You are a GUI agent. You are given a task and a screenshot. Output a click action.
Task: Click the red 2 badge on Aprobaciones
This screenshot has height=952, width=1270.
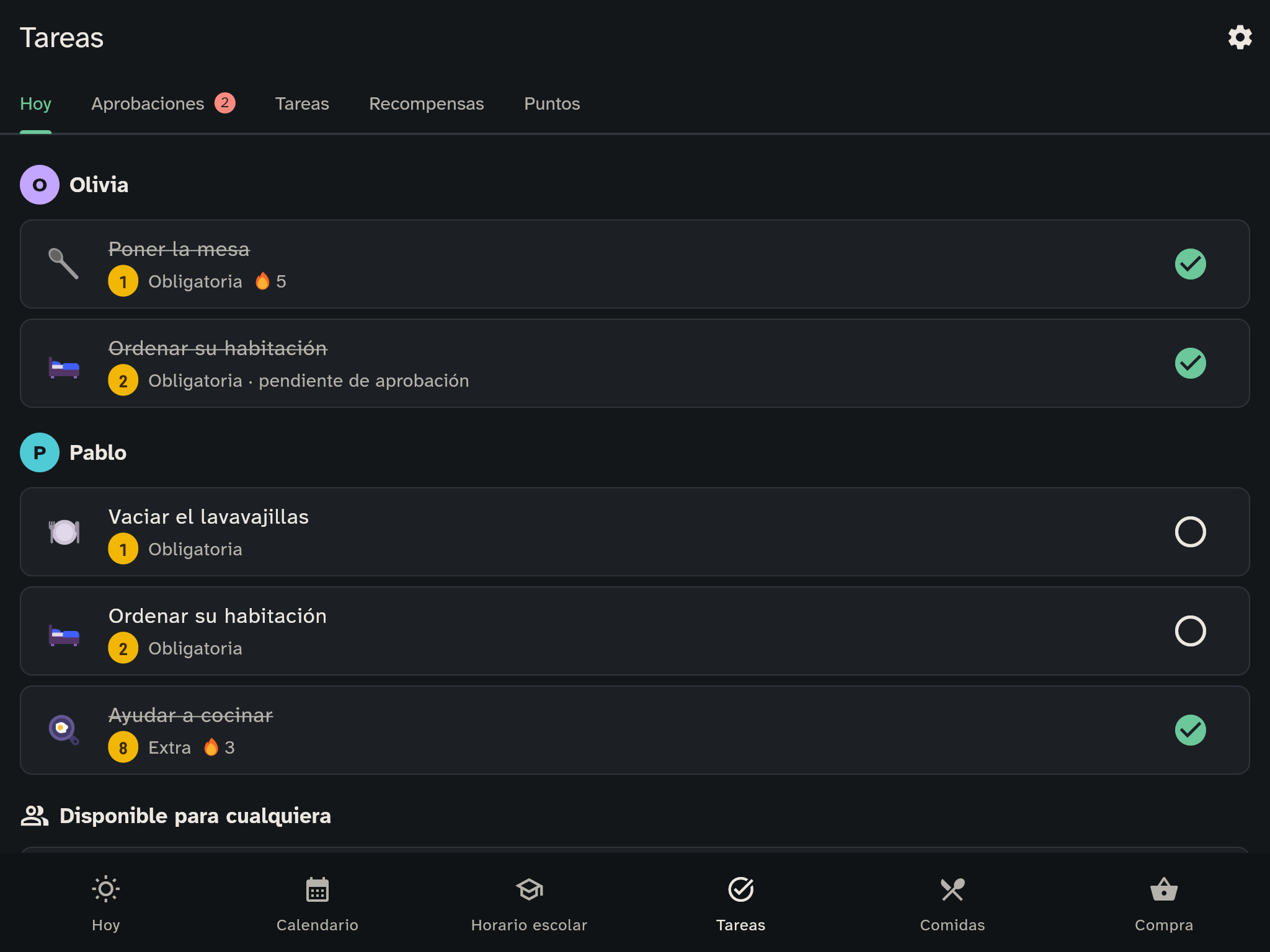click(225, 103)
